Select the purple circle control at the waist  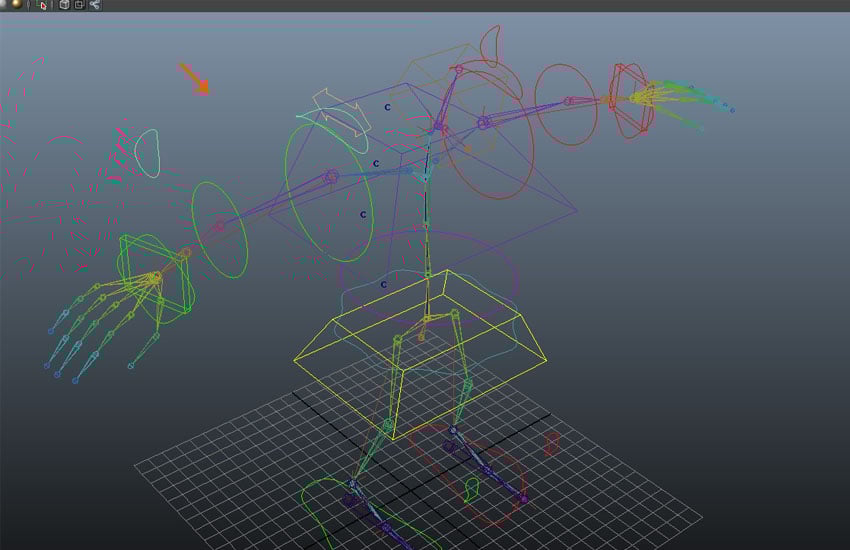tap(429, 276)
